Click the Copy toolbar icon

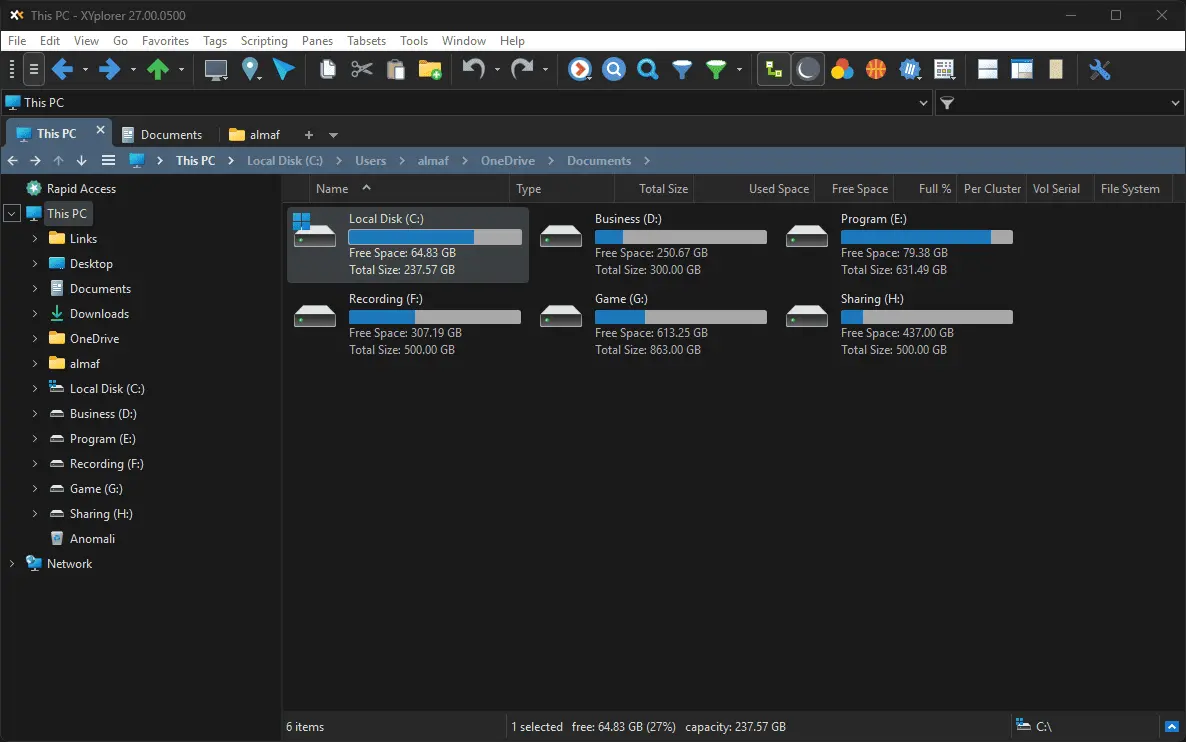point(328,70)
